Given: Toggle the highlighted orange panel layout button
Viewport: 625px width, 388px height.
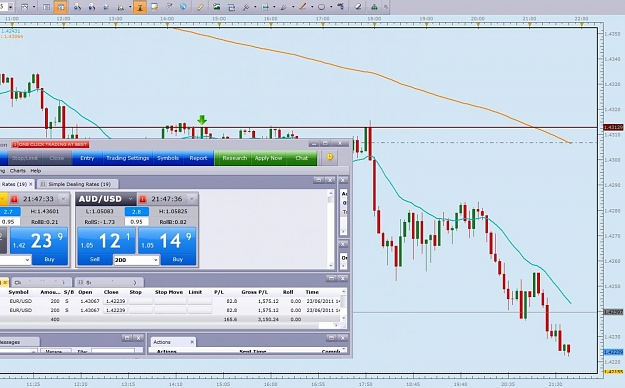Looking at the screenshot, I should pyautogui.click(x=61, y=7).
